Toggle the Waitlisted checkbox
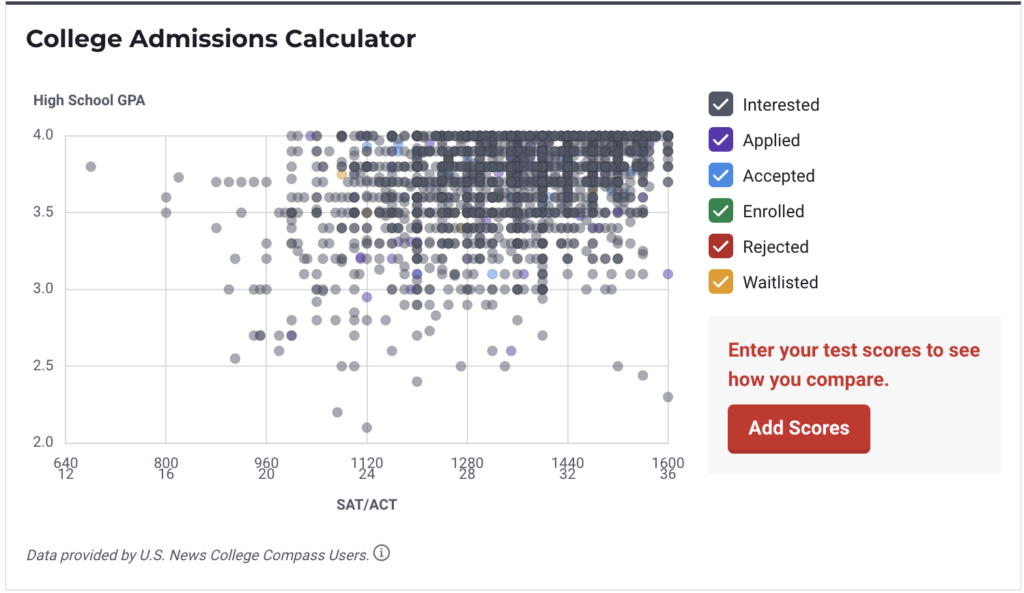 click(x=721, y=282)
